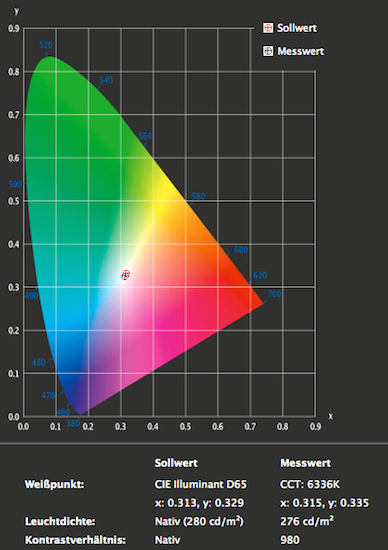Viewport: 388px width, 550px height.
Task: Click the Messwert column header in the table
Action: 306,463
